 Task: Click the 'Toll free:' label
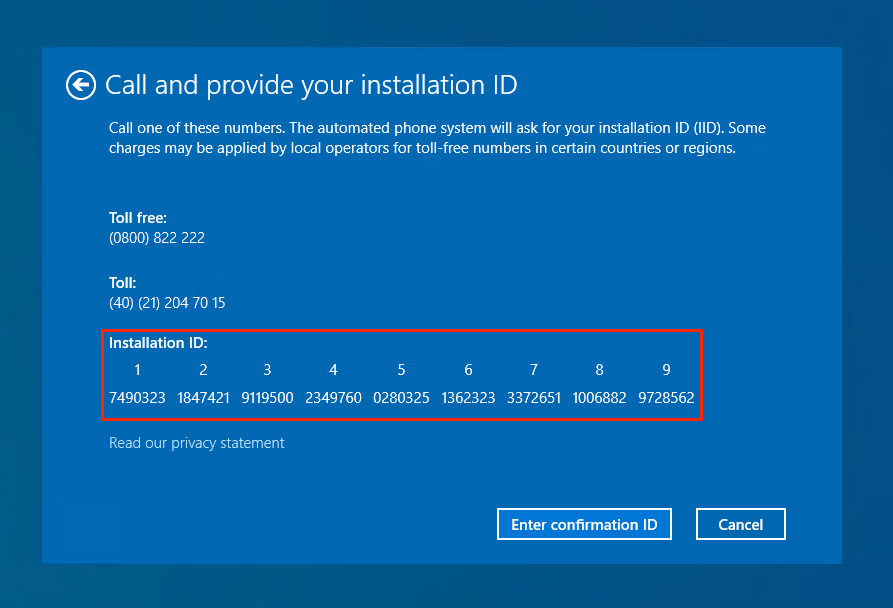pyautogui.click(x=138, y=217)
